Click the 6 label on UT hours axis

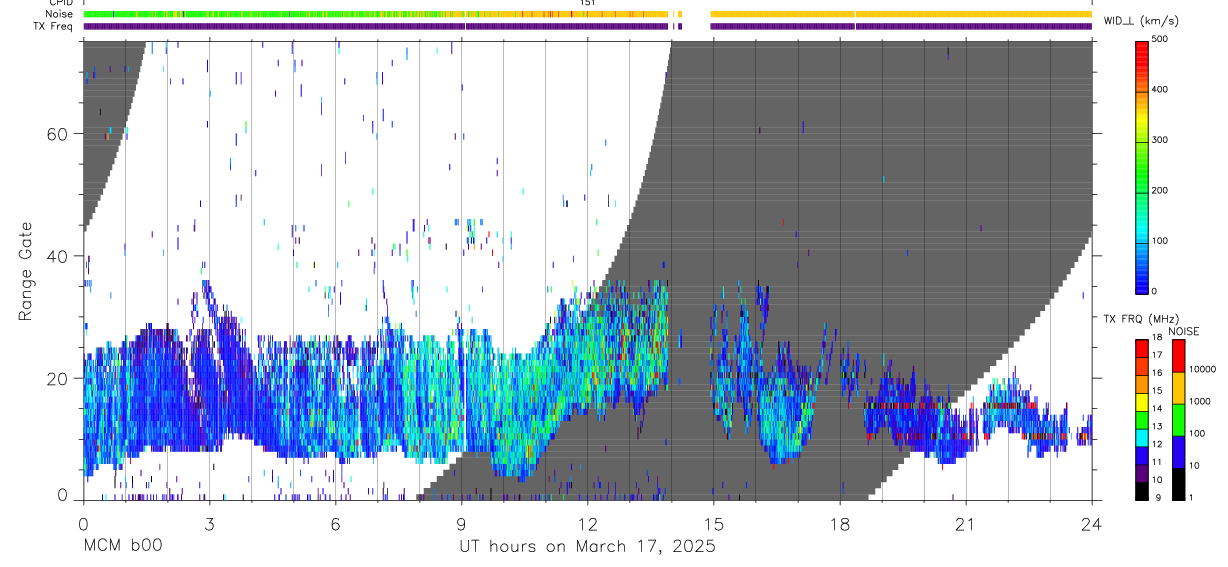coord(335,522)
